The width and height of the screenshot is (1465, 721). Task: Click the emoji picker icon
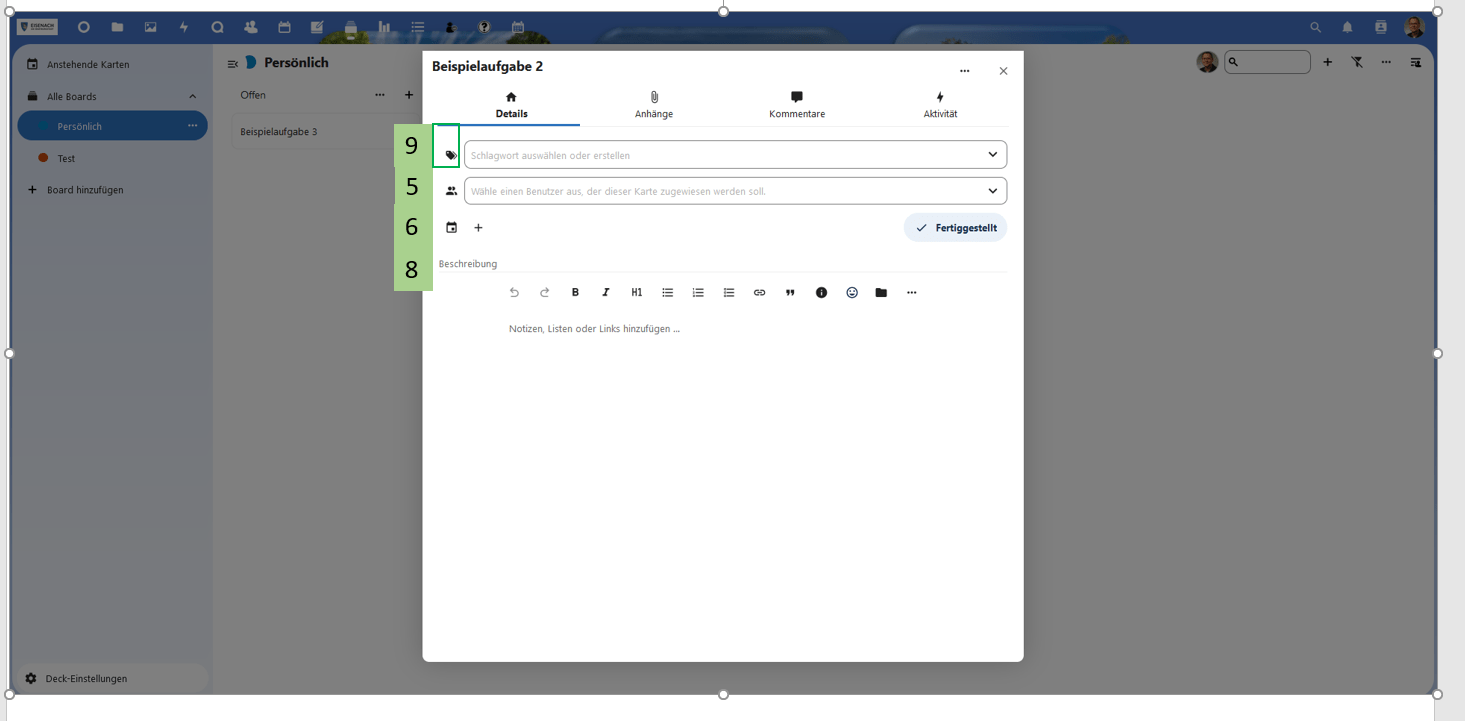tap(852, 293)
